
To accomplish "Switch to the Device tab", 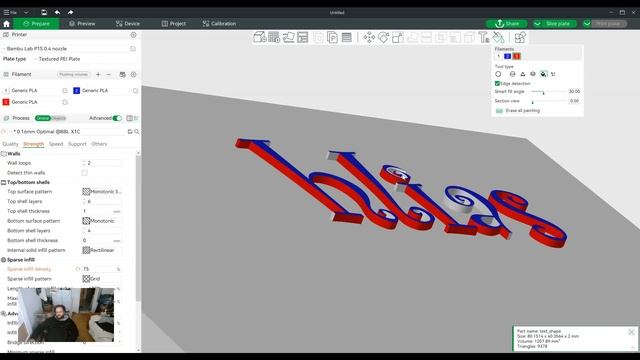I will (x=128, y=24).
